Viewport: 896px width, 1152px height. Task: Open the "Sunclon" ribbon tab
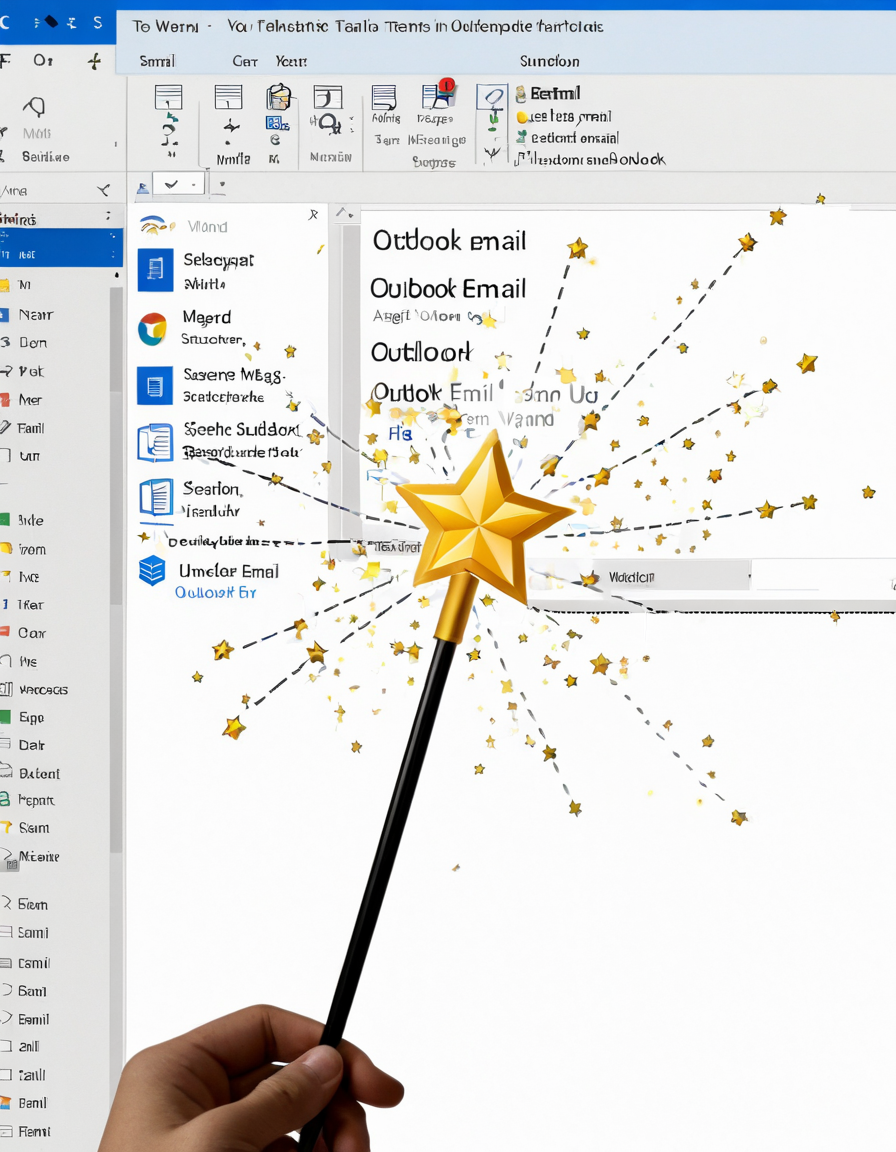(x=549, y=61)
